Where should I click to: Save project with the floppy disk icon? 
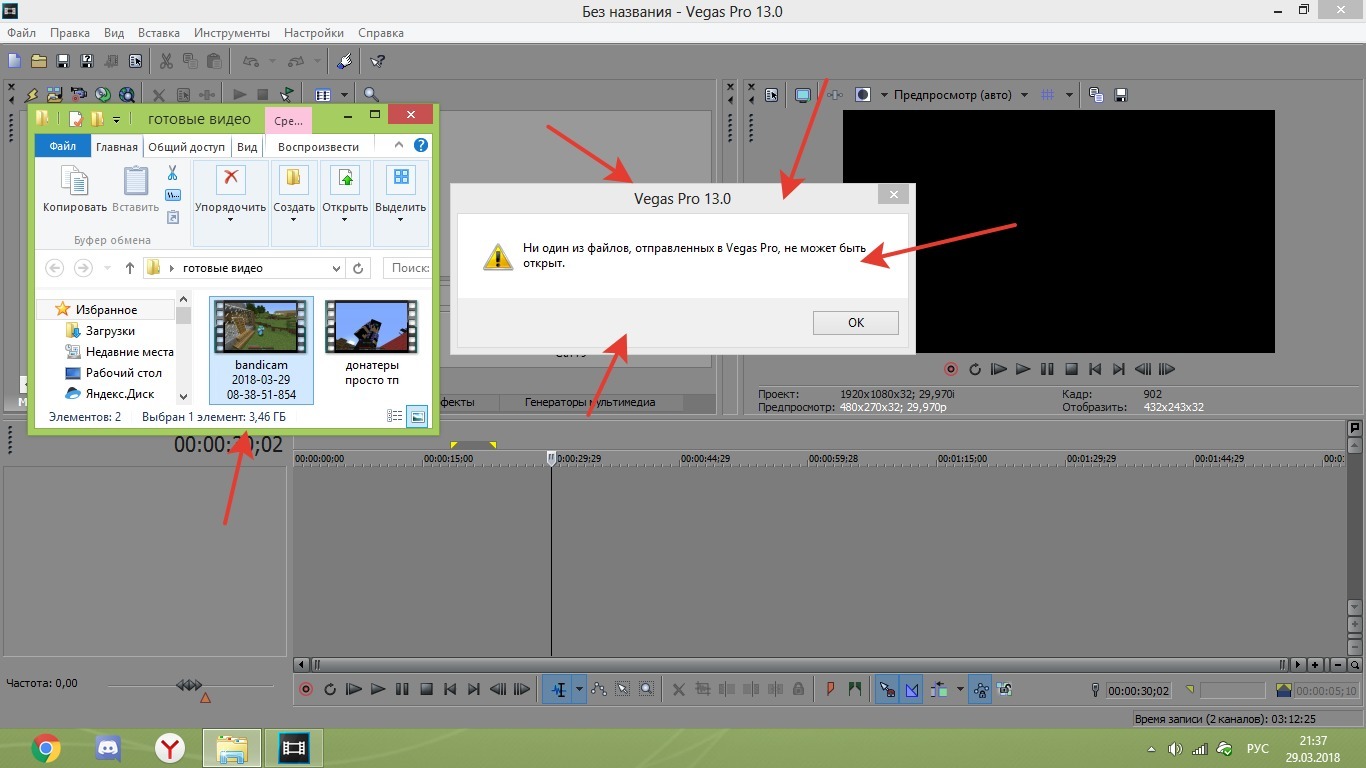click(x=63, y=61)
